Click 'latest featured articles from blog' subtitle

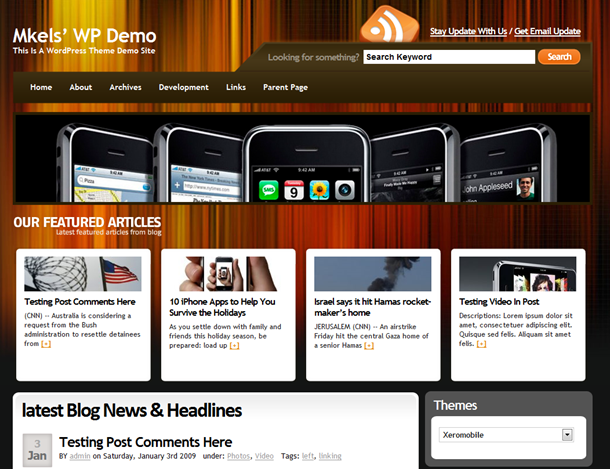(x=109, y=232)
